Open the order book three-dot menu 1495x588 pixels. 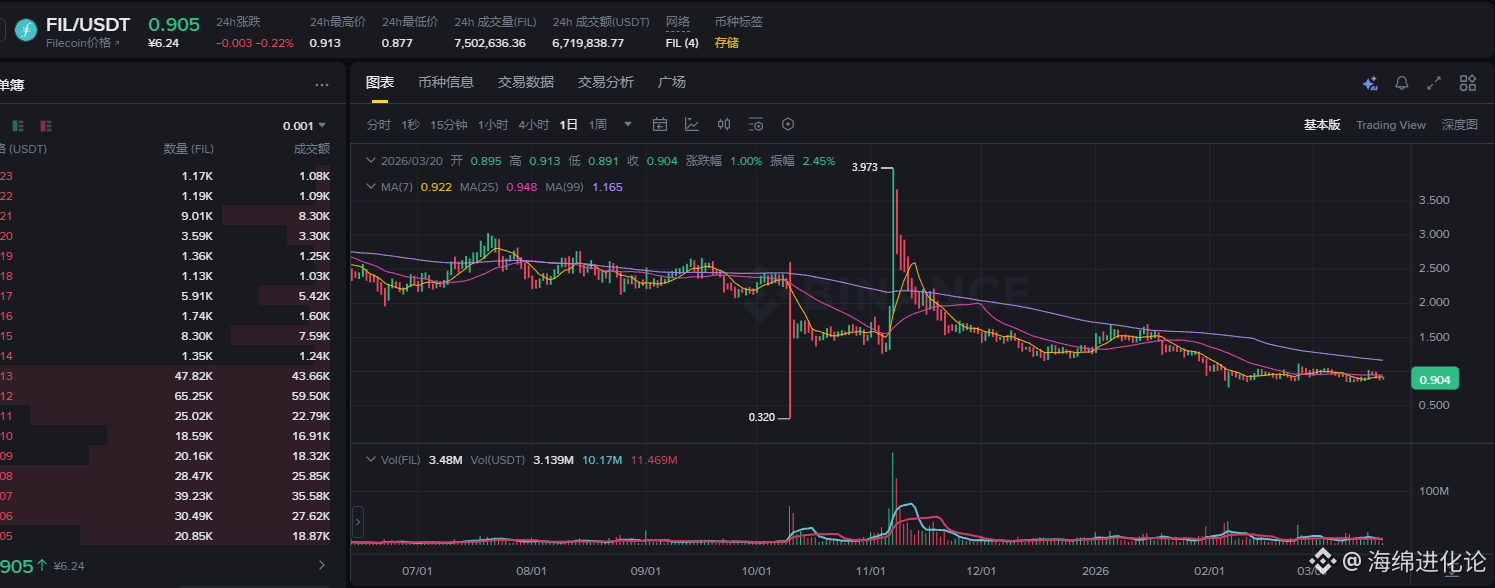(x=322, y=86)
